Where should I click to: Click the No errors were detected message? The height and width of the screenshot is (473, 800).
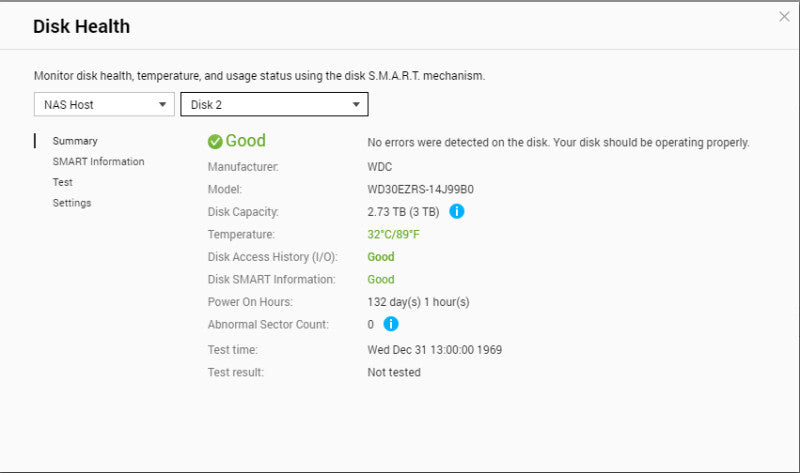pyautogui.click(x=558, y=142)
